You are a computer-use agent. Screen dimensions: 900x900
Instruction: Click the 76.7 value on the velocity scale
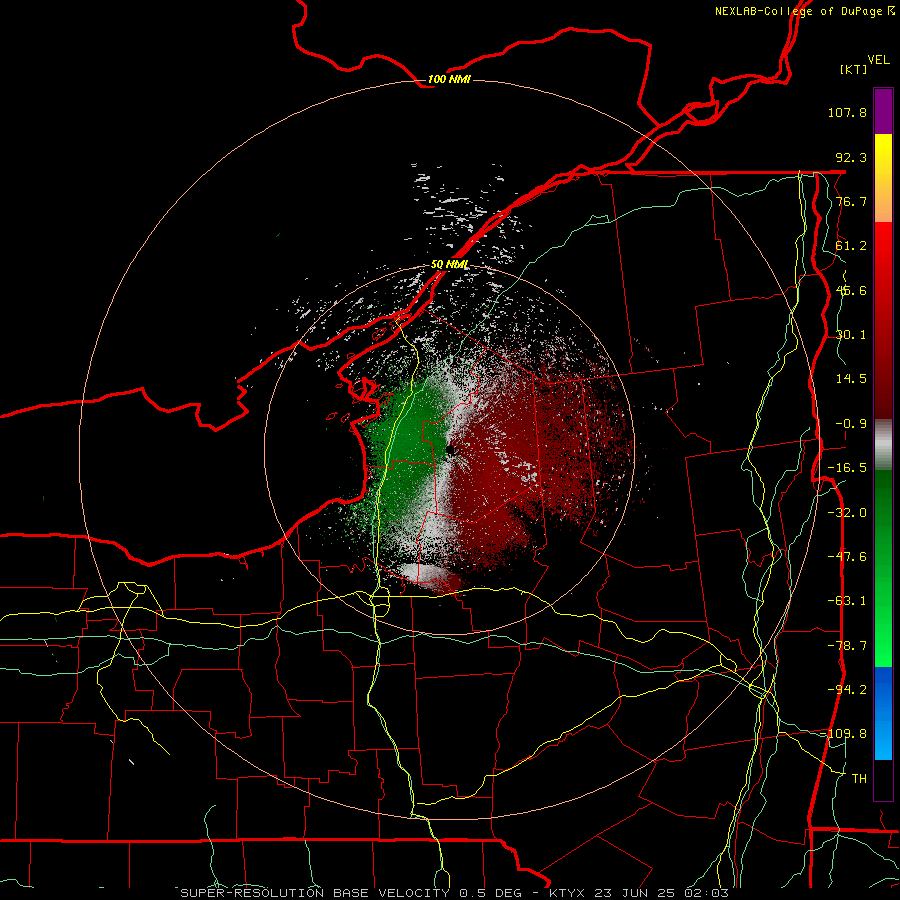click(x=851, y=201)
